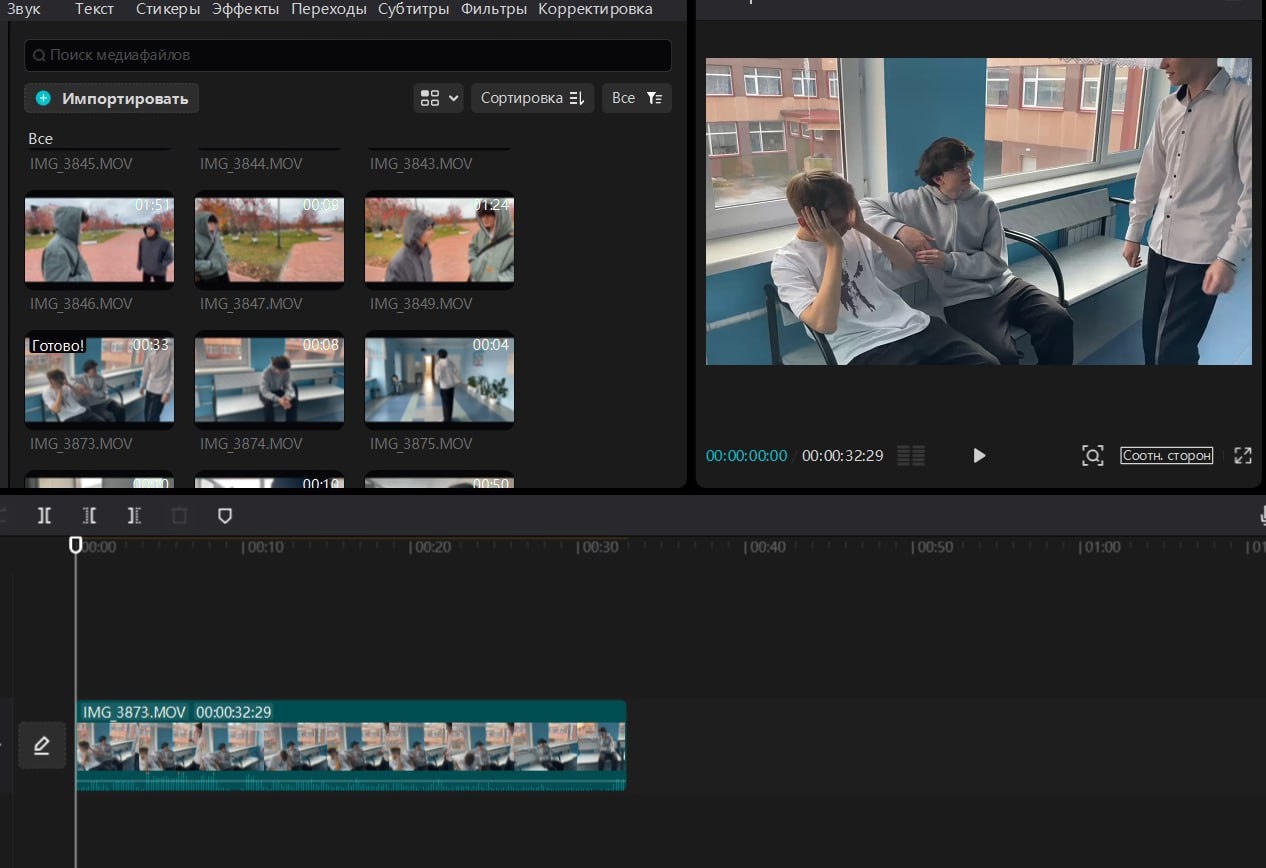Click the IMG_3845.MOV file name

pos(81,163)
